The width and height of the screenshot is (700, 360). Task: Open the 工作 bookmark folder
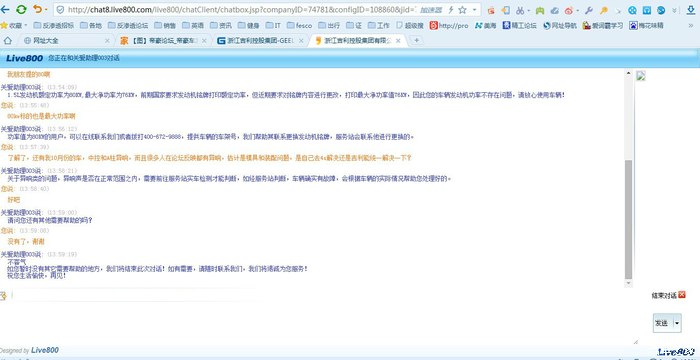point(379,25)
